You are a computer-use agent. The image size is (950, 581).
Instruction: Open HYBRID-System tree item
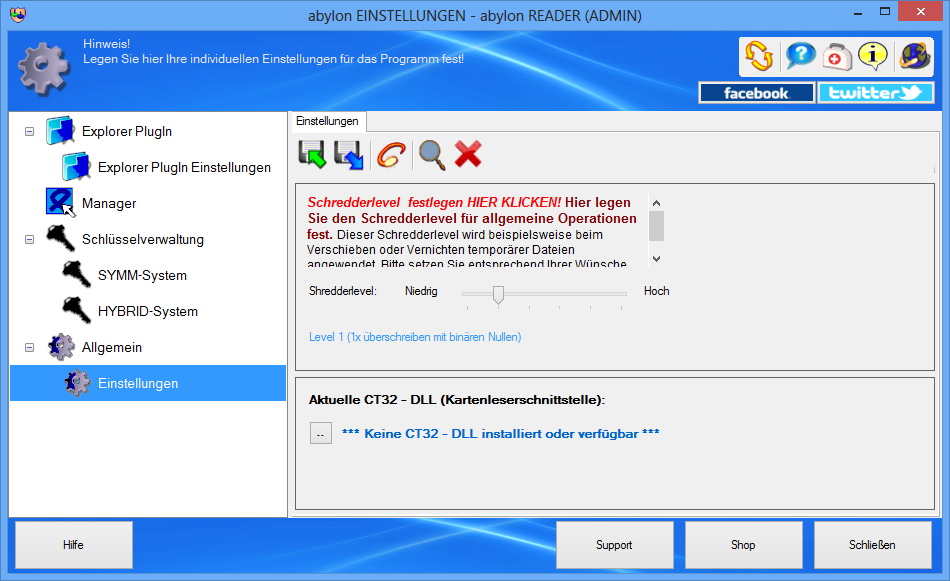coord(148,311)
